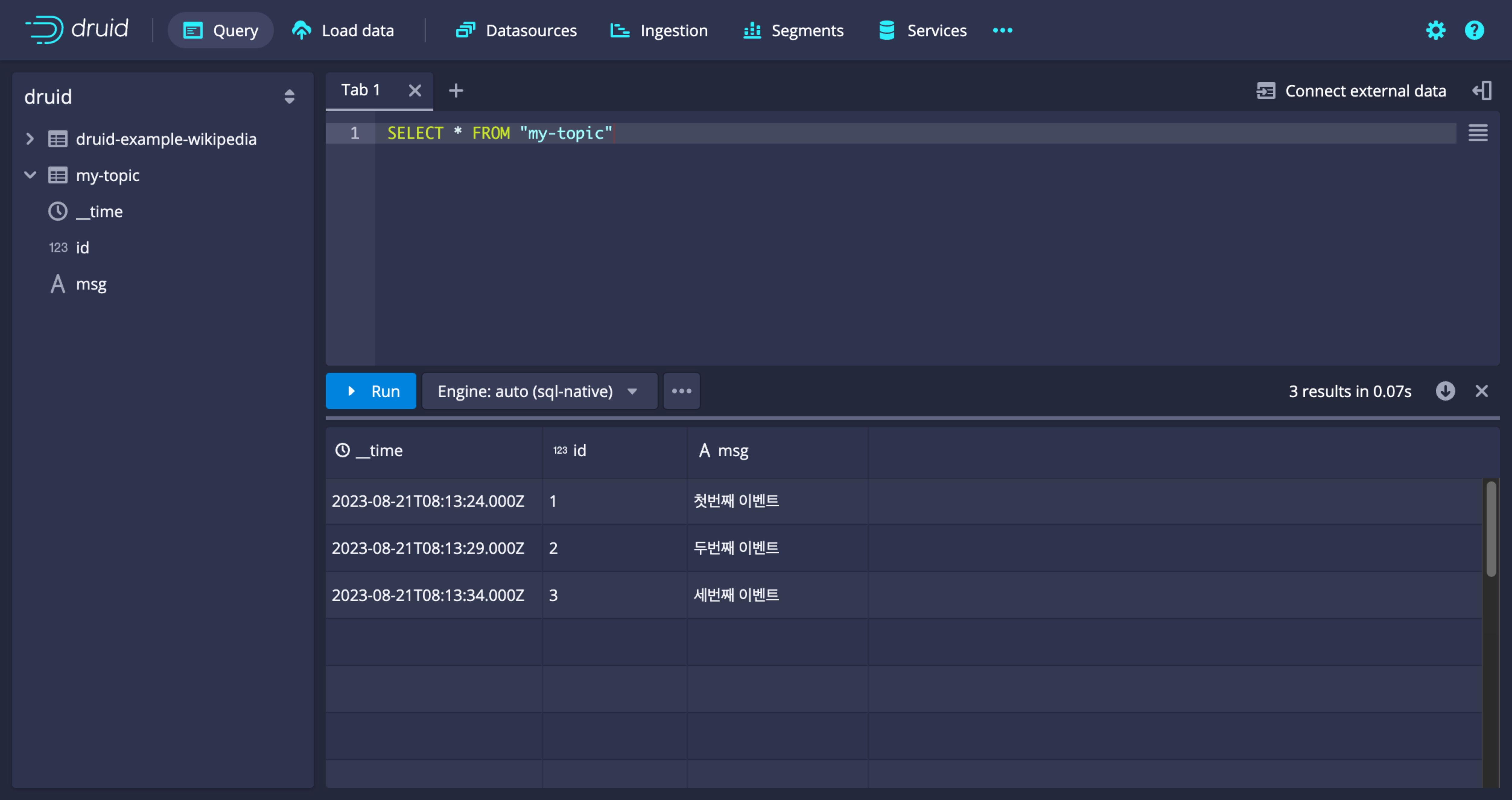
Task: Click the my-topic table icon
Action: point(58,175)
